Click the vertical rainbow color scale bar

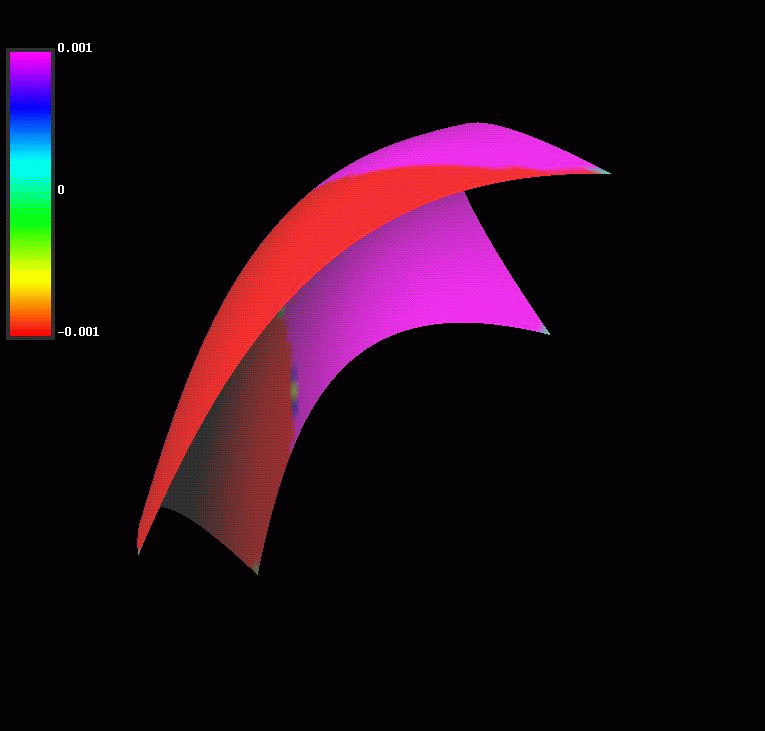click(30, 194)
